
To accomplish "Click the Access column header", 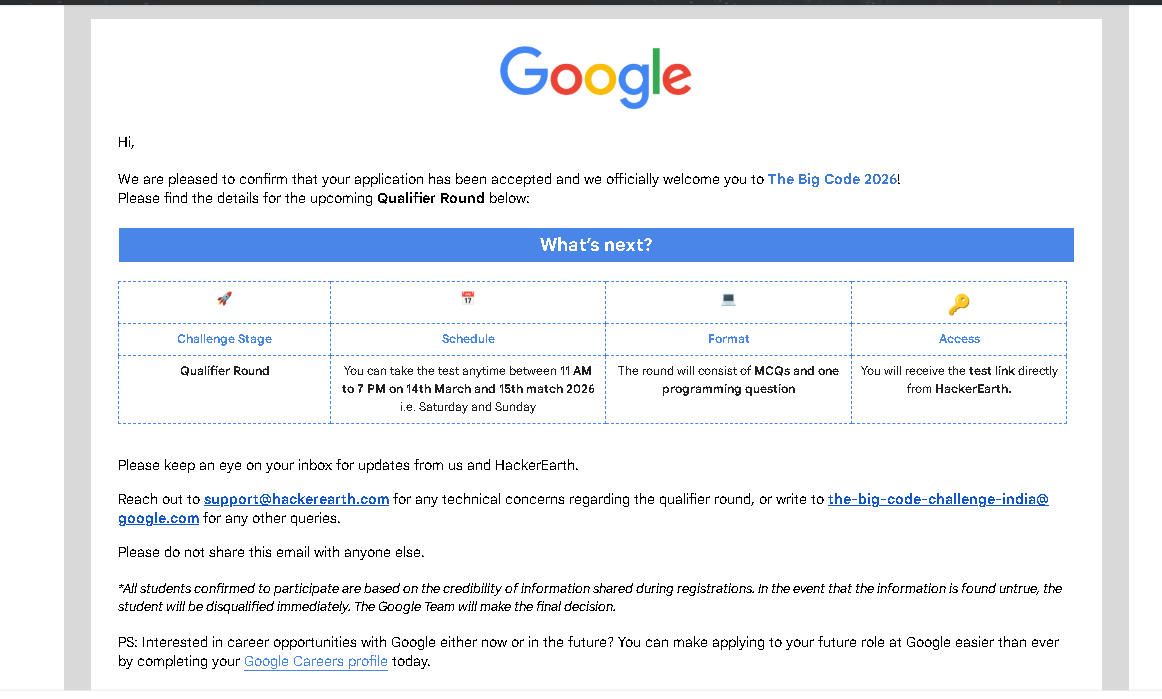I will pyautogui.click(x=959, y=339).
